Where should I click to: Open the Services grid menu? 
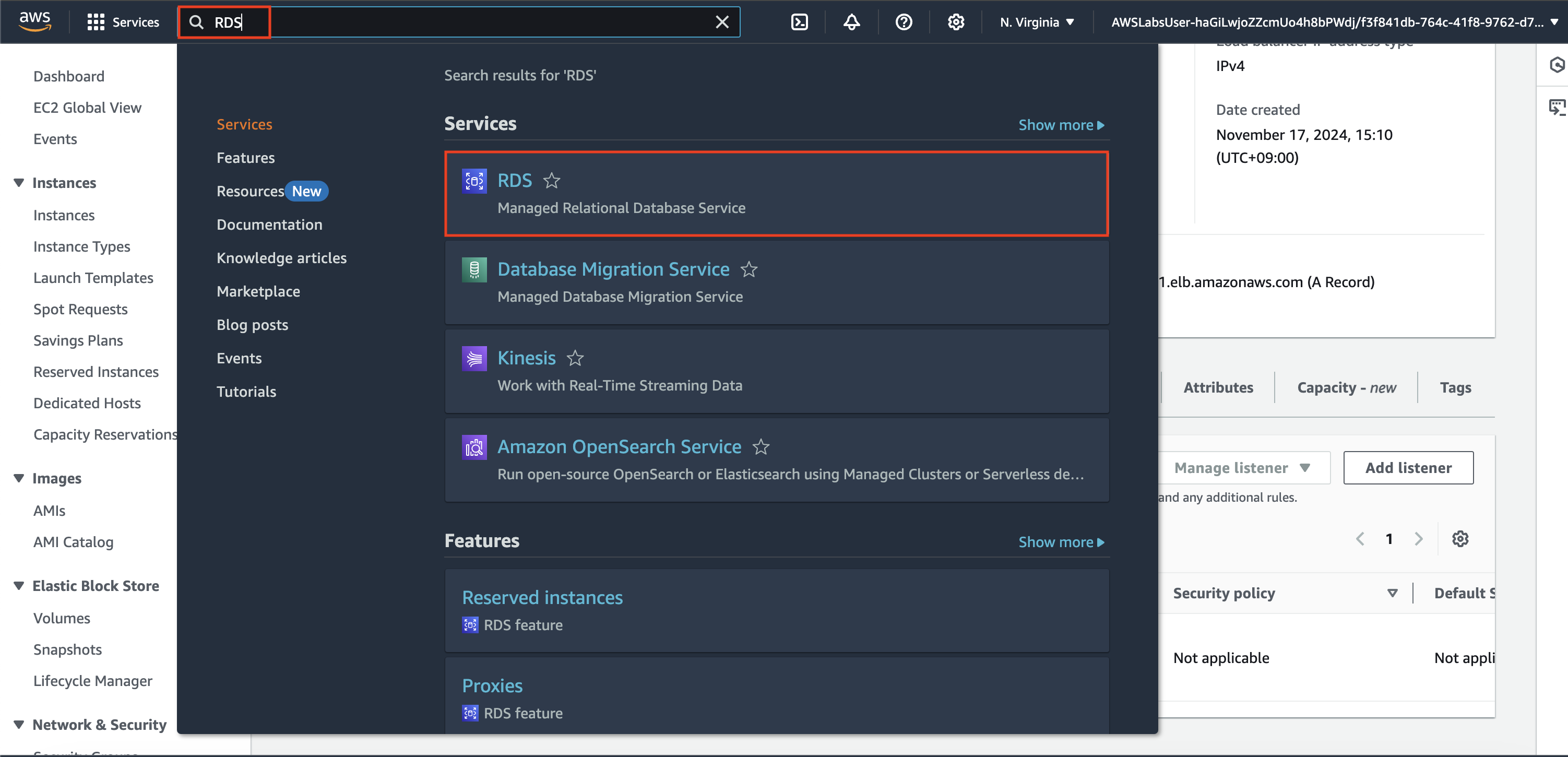(123, 22)
